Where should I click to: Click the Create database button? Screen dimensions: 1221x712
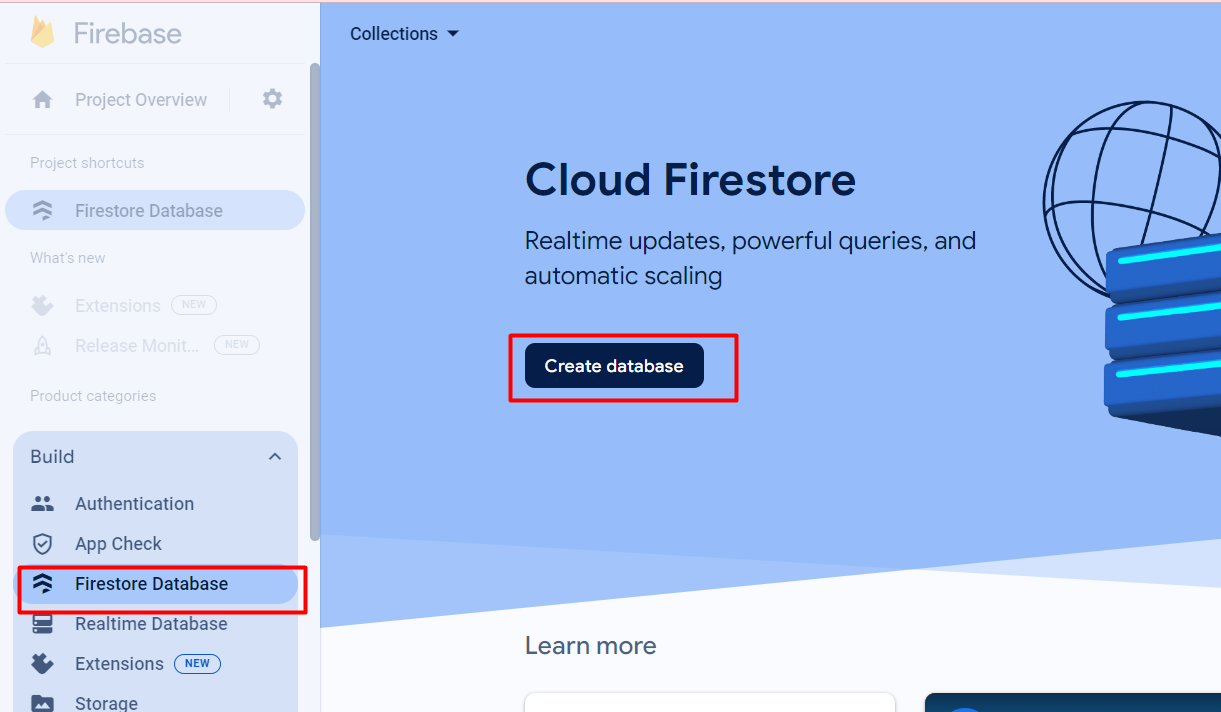click(614, 366)
